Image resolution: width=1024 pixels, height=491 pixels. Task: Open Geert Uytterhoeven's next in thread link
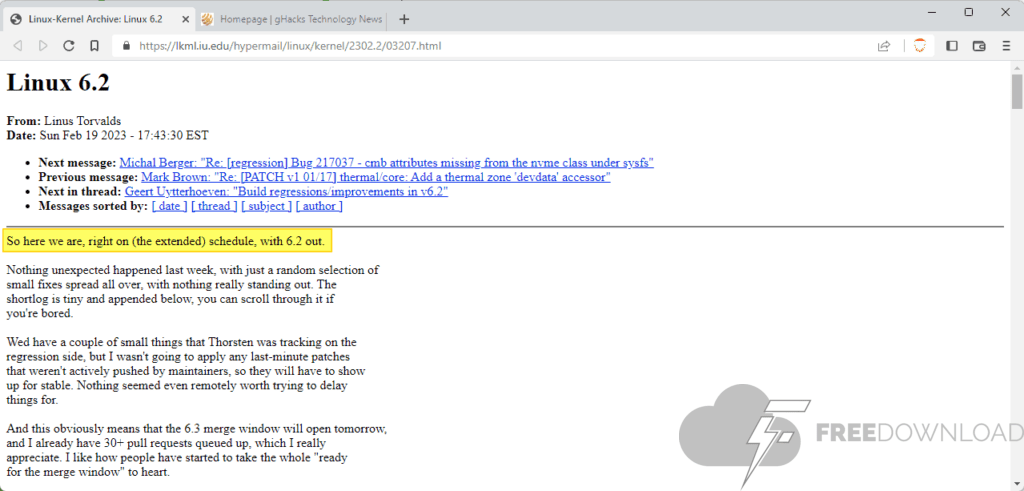(x=286, y=191)
